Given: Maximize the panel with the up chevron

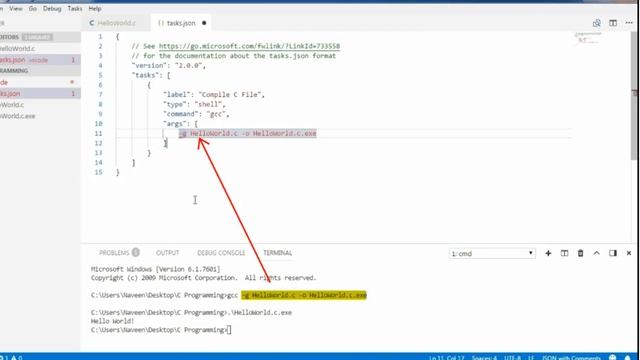Looking at the screenshot, I should pyautogui.click(x=596, y=253).
